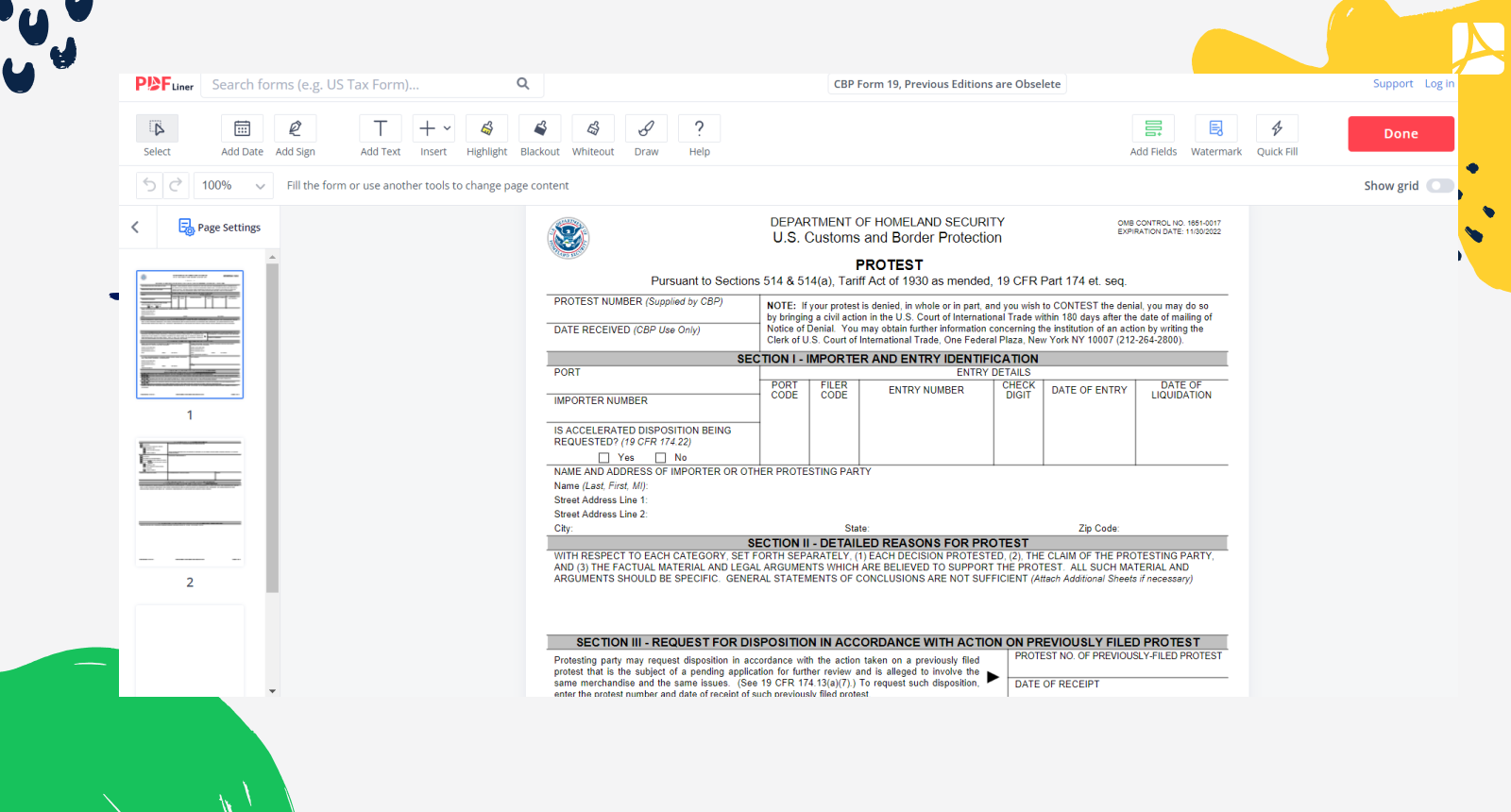
Task: Click the Insert plus icon
Action: 427,128
